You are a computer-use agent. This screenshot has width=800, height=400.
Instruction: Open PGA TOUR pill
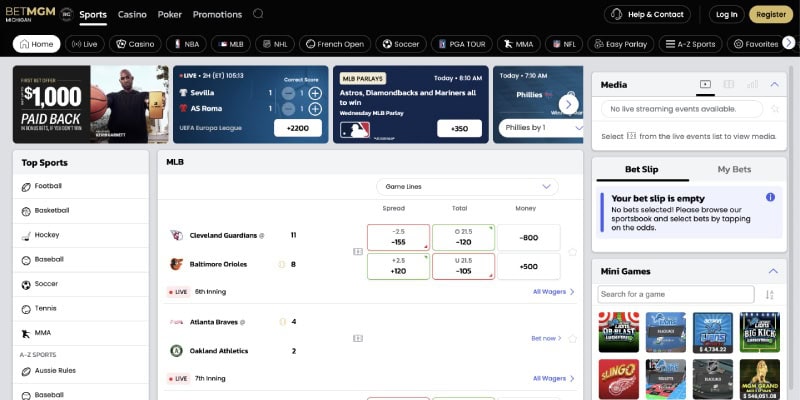point(462,44)
